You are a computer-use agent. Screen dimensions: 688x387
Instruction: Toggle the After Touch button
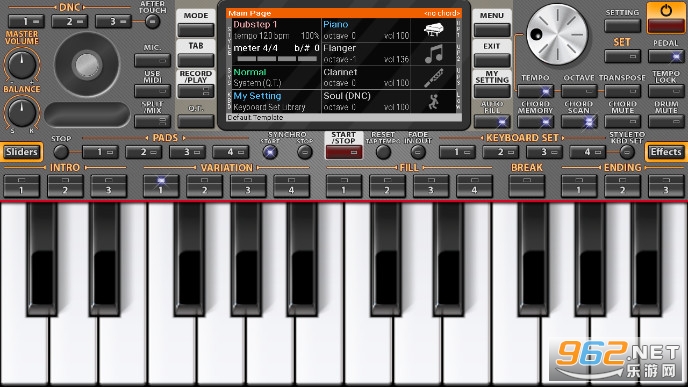pos(152,21)
